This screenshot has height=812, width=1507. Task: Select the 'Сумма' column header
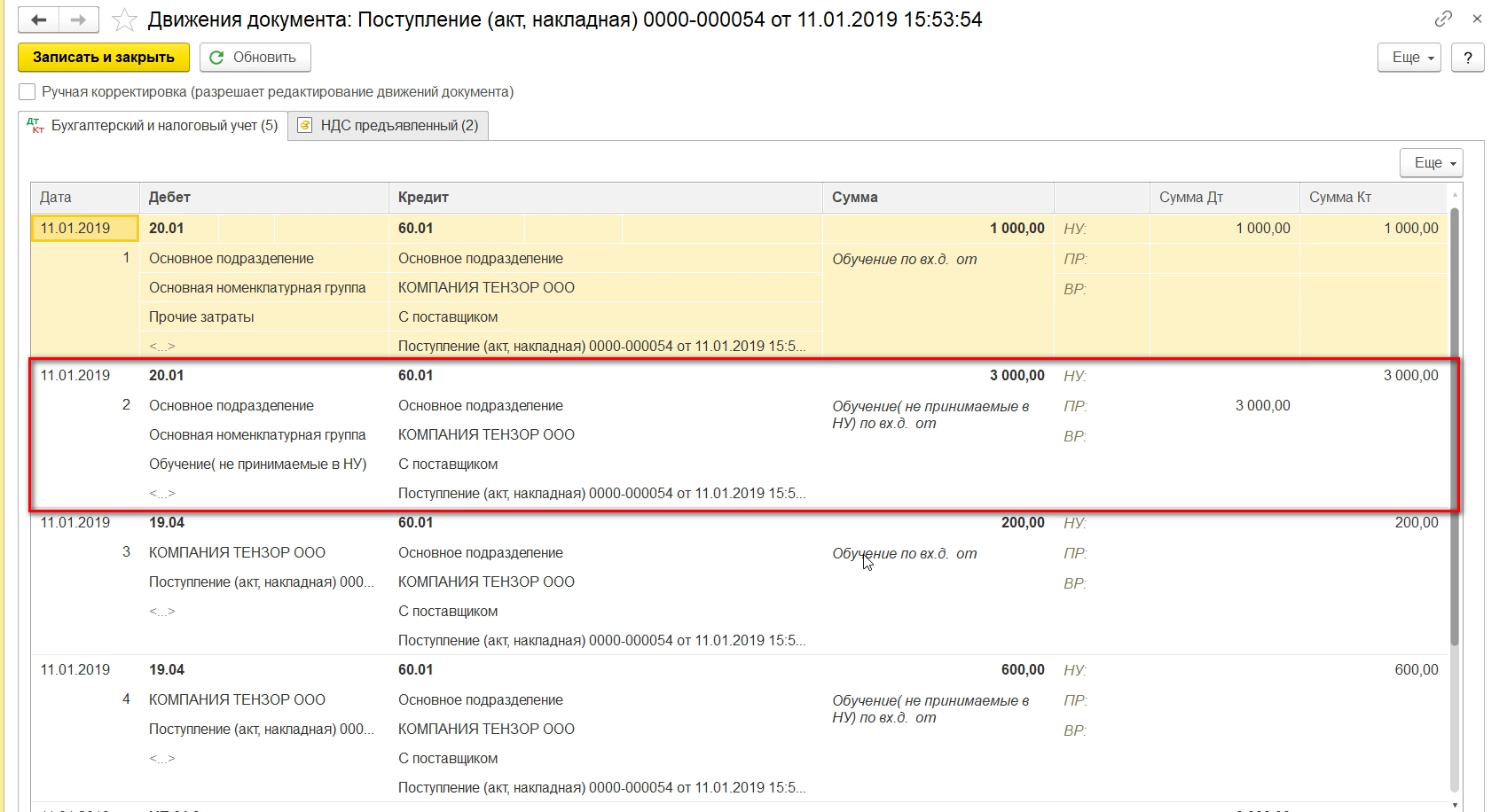click(x=938, y=198)
